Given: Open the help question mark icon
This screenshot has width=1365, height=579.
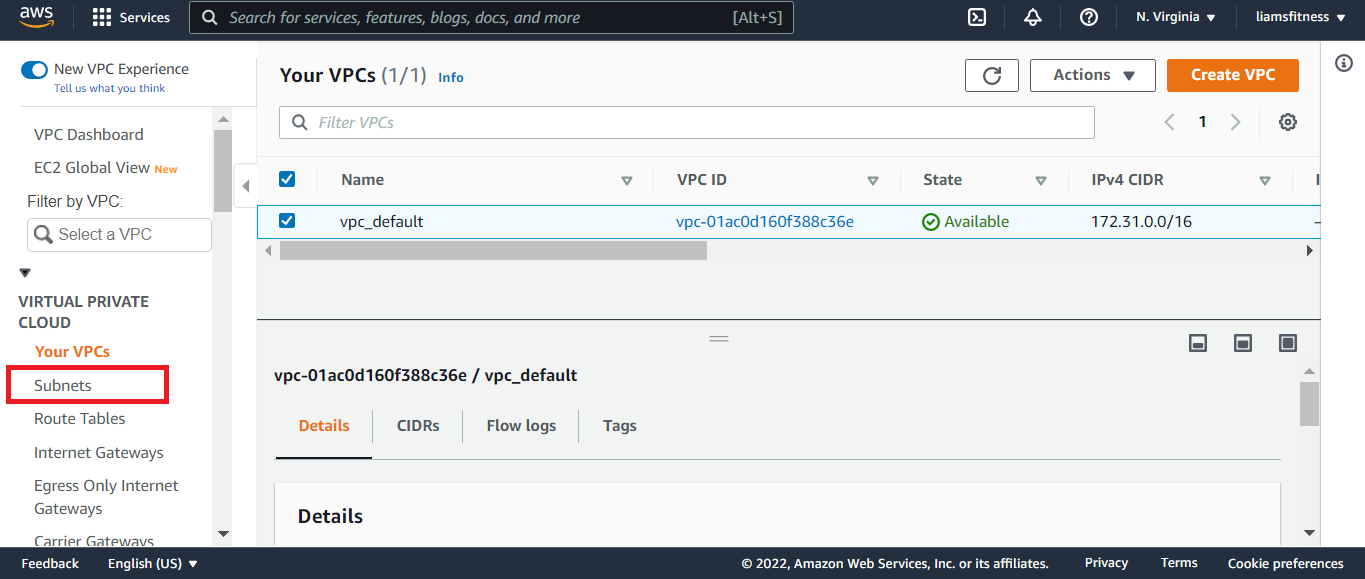Looking at the screenshot, I should (x=1089, y=17).
